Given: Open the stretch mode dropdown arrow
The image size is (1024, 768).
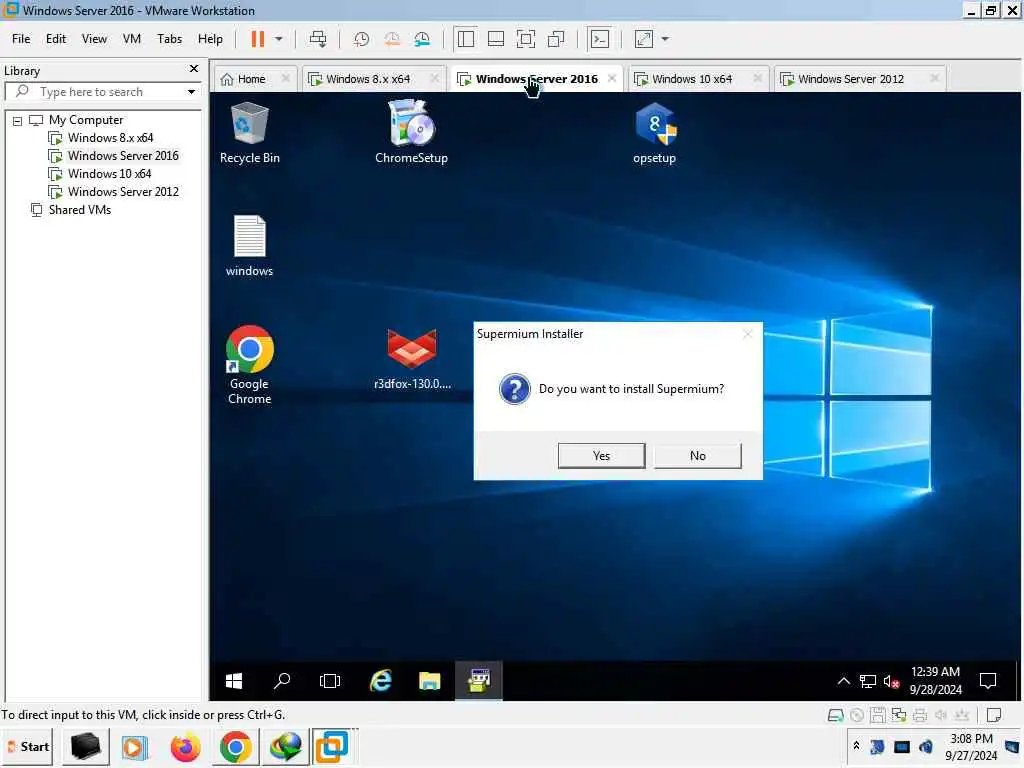Looking at the screenshot, I should 665,39.
